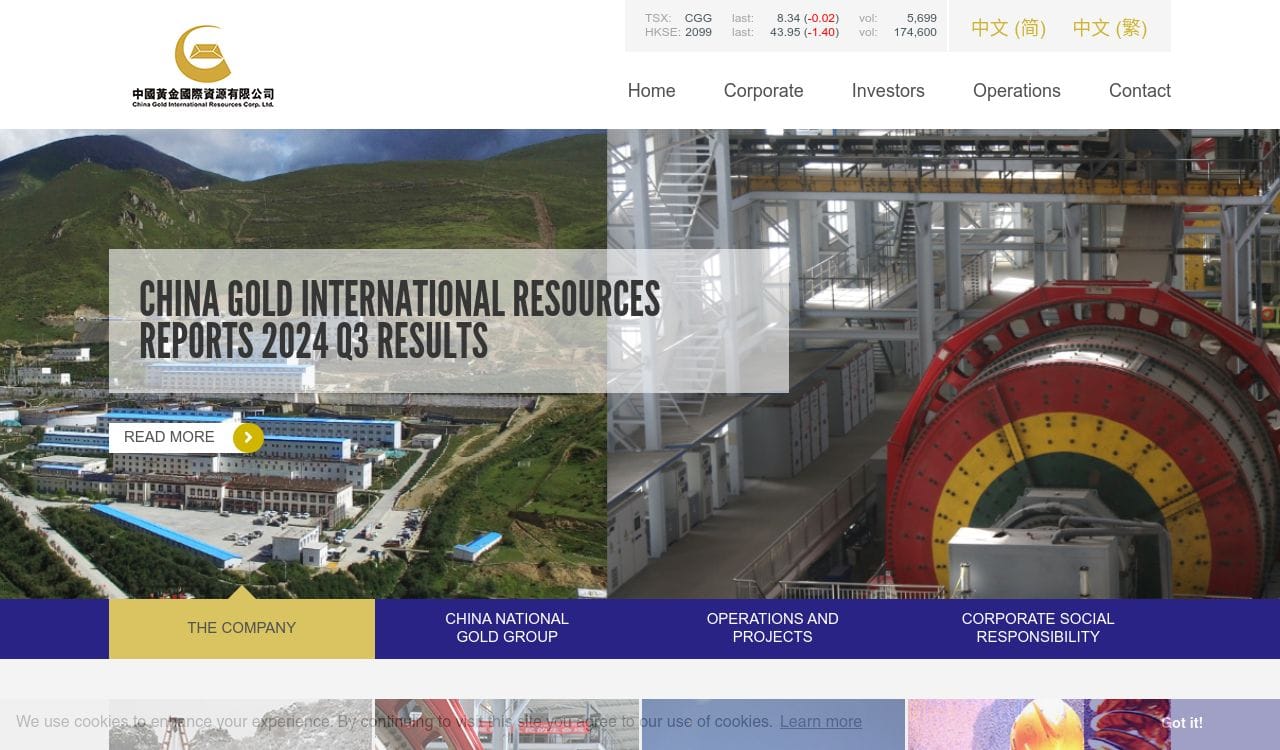Open the Home menu item
The width and height of the screenshot is (1280, 750).
(651, 91)
